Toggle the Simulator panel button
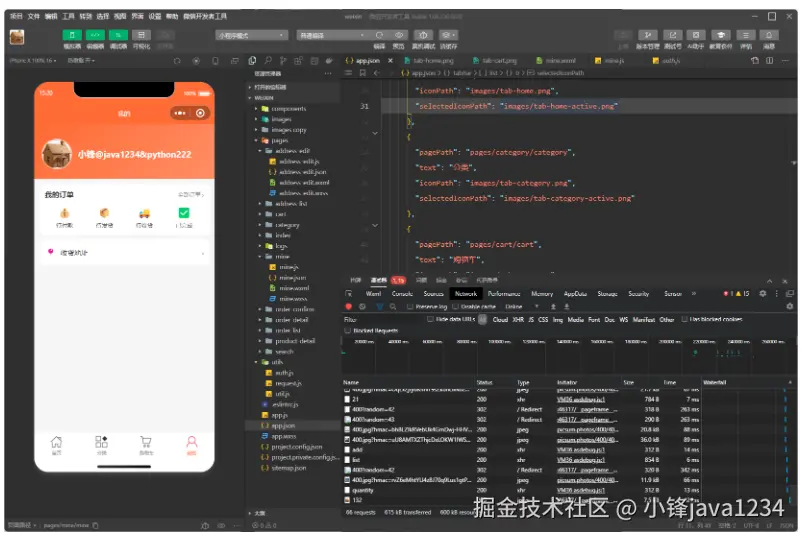Screen dimensions: 802x539 72,35
